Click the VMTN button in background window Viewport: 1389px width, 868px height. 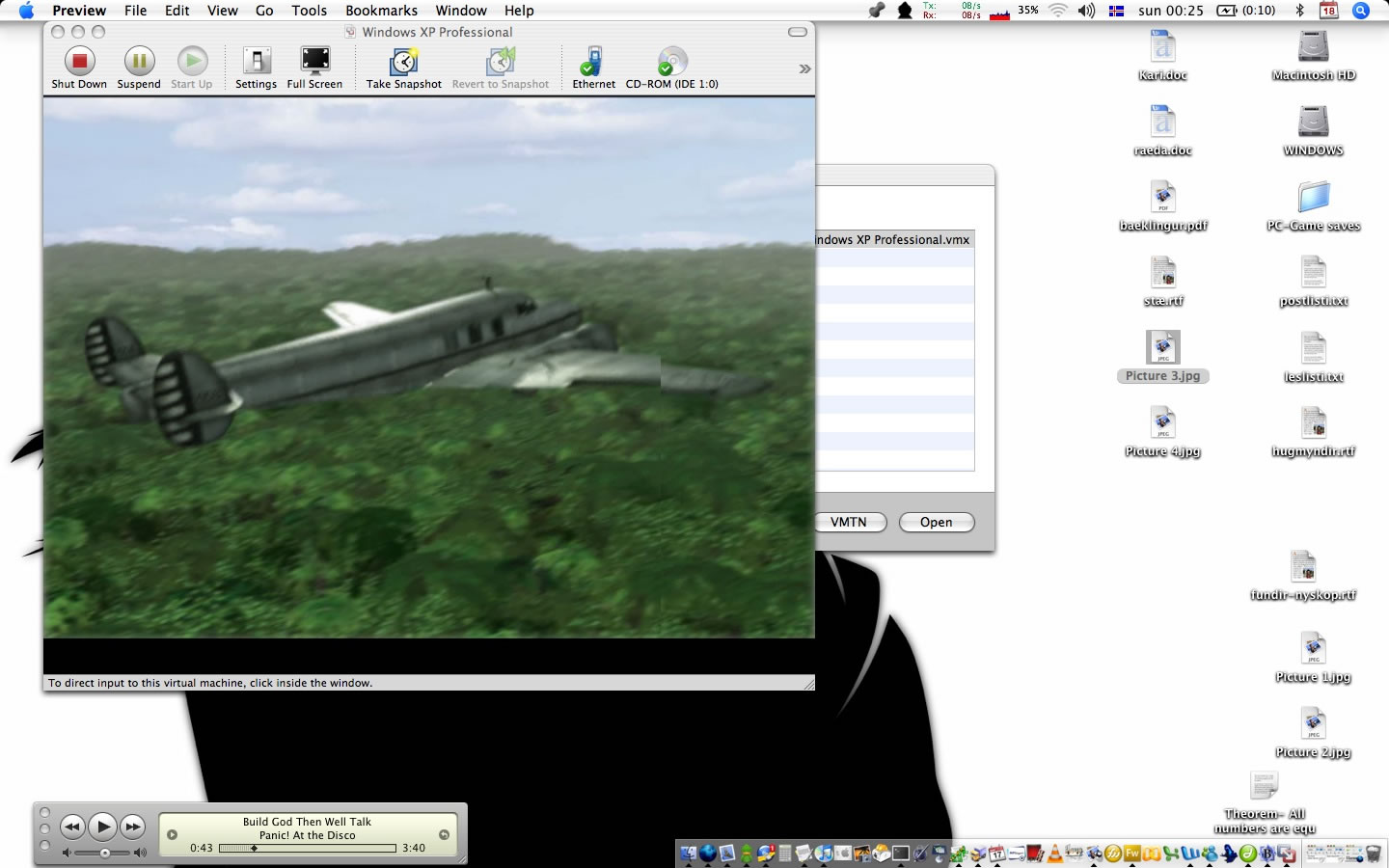click(849, 522)
